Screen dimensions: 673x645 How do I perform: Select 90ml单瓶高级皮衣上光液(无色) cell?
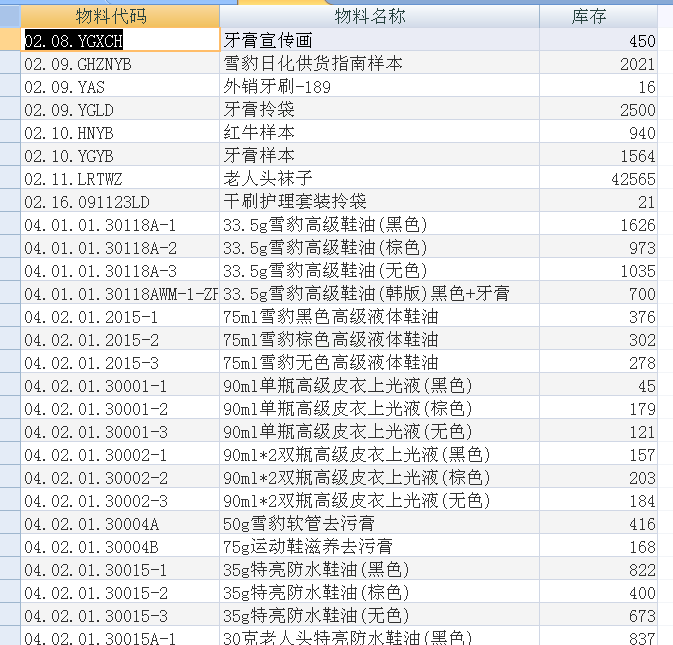click(x=379, y=432)
